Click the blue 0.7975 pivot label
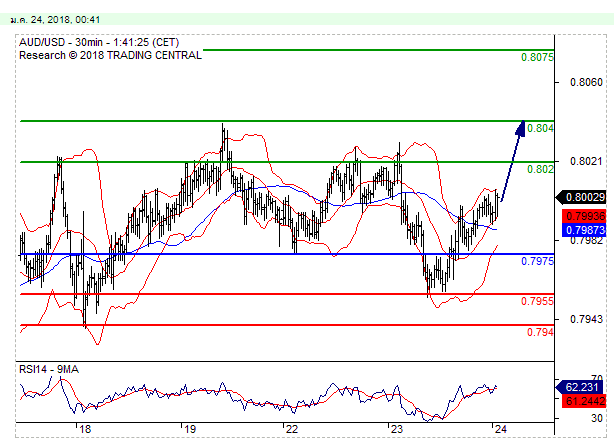The width and height of the screenshot is (614, 443). [537, 261]
